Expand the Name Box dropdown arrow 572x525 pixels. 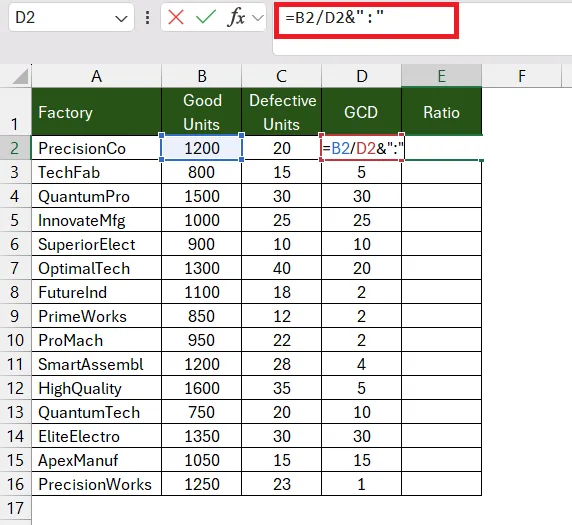click(121, 18)
